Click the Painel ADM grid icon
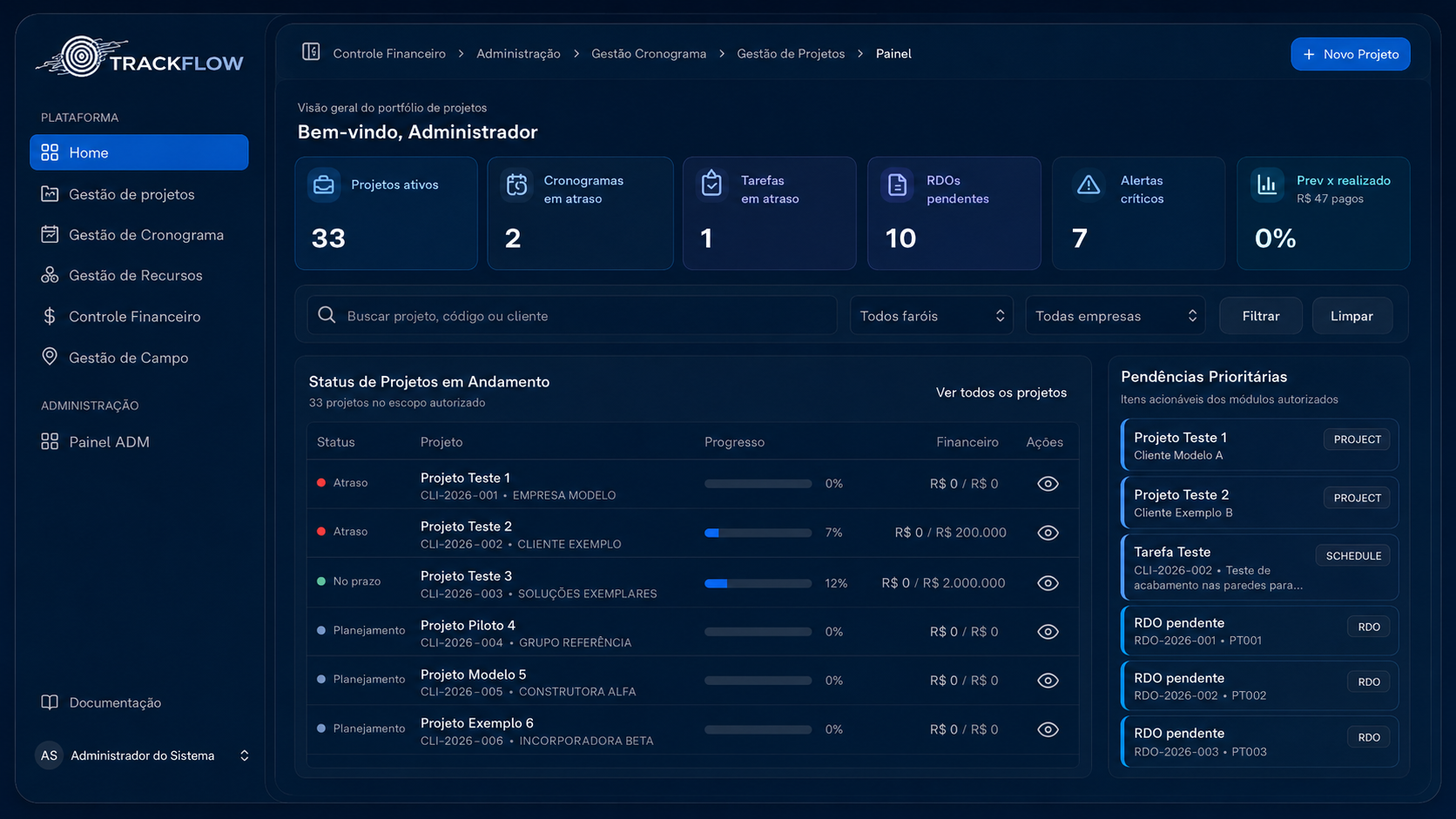 click(x=50, y=441)
